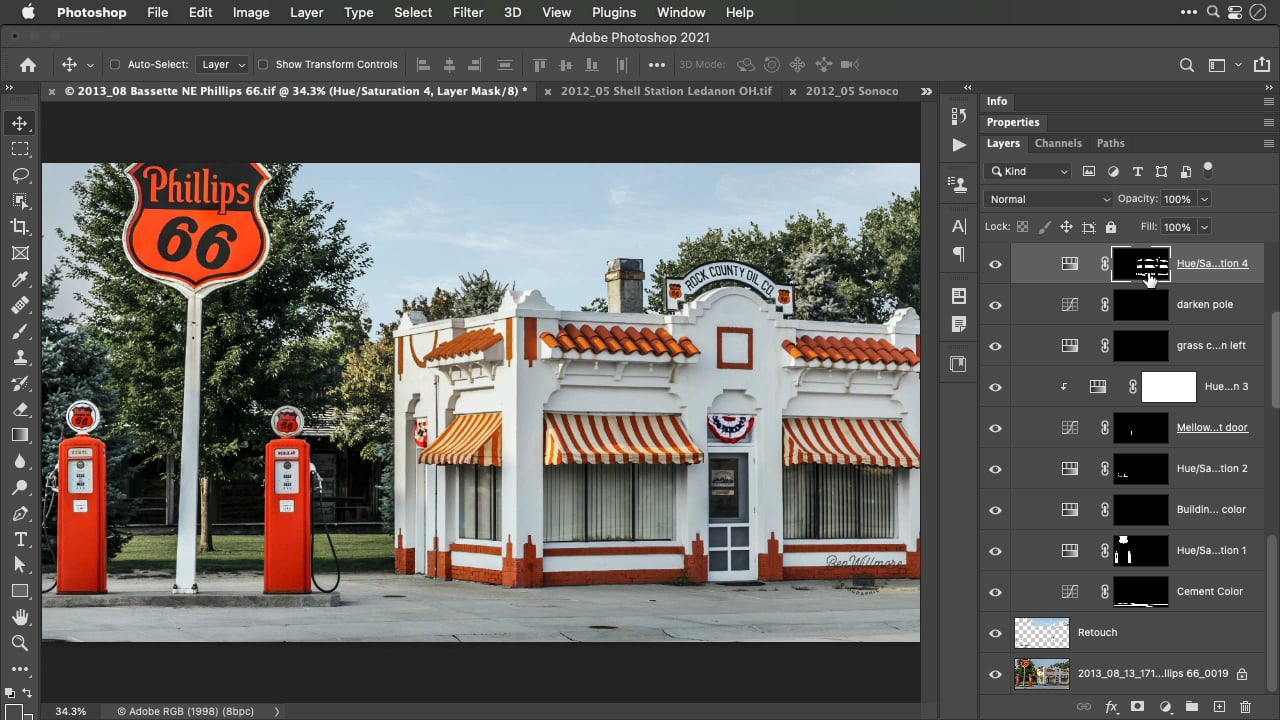Switch to the Paths tab
The height and width of the screenshot is (720, 1280).
1110,143
